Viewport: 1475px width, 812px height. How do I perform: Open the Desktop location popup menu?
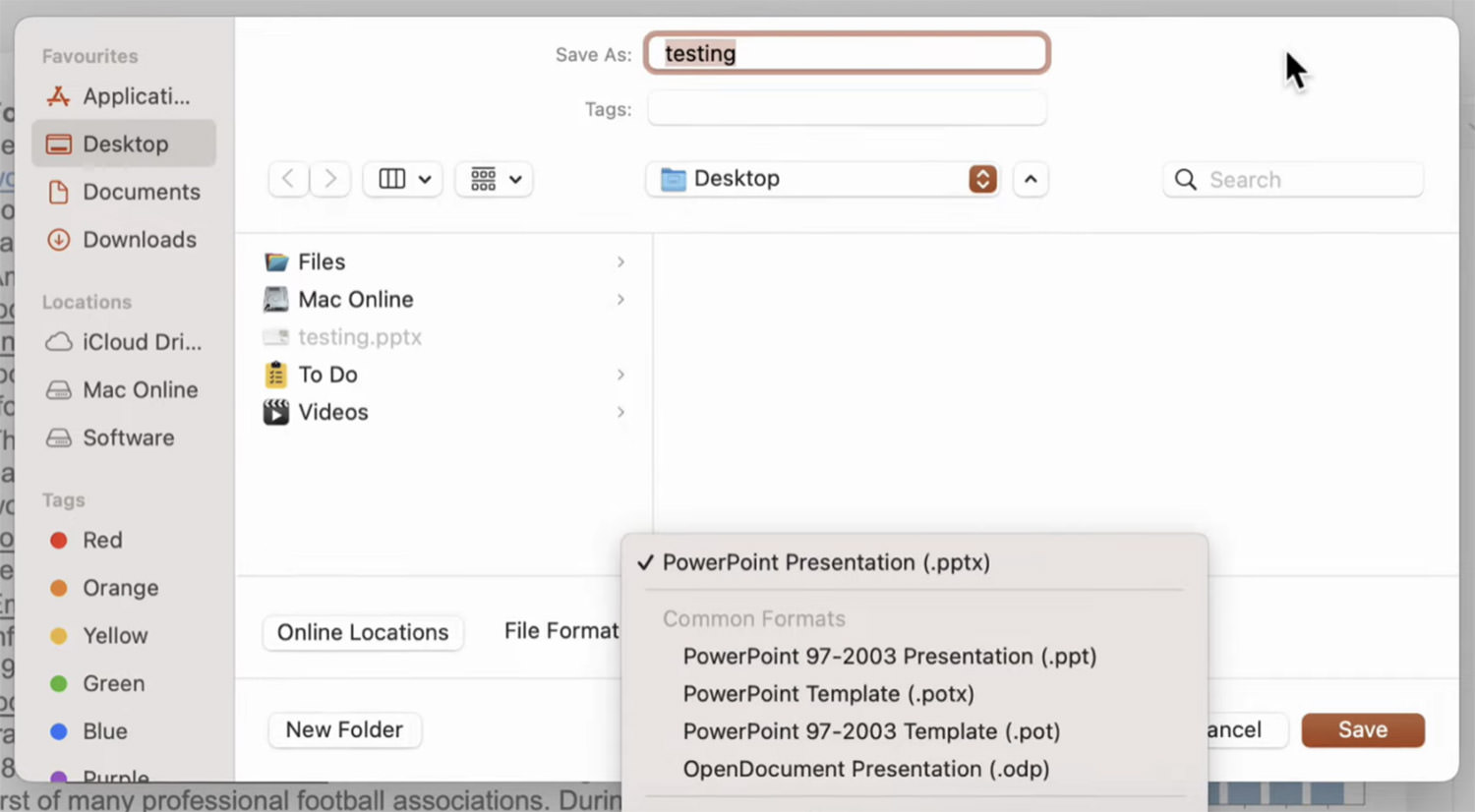[x=823, y=179]
